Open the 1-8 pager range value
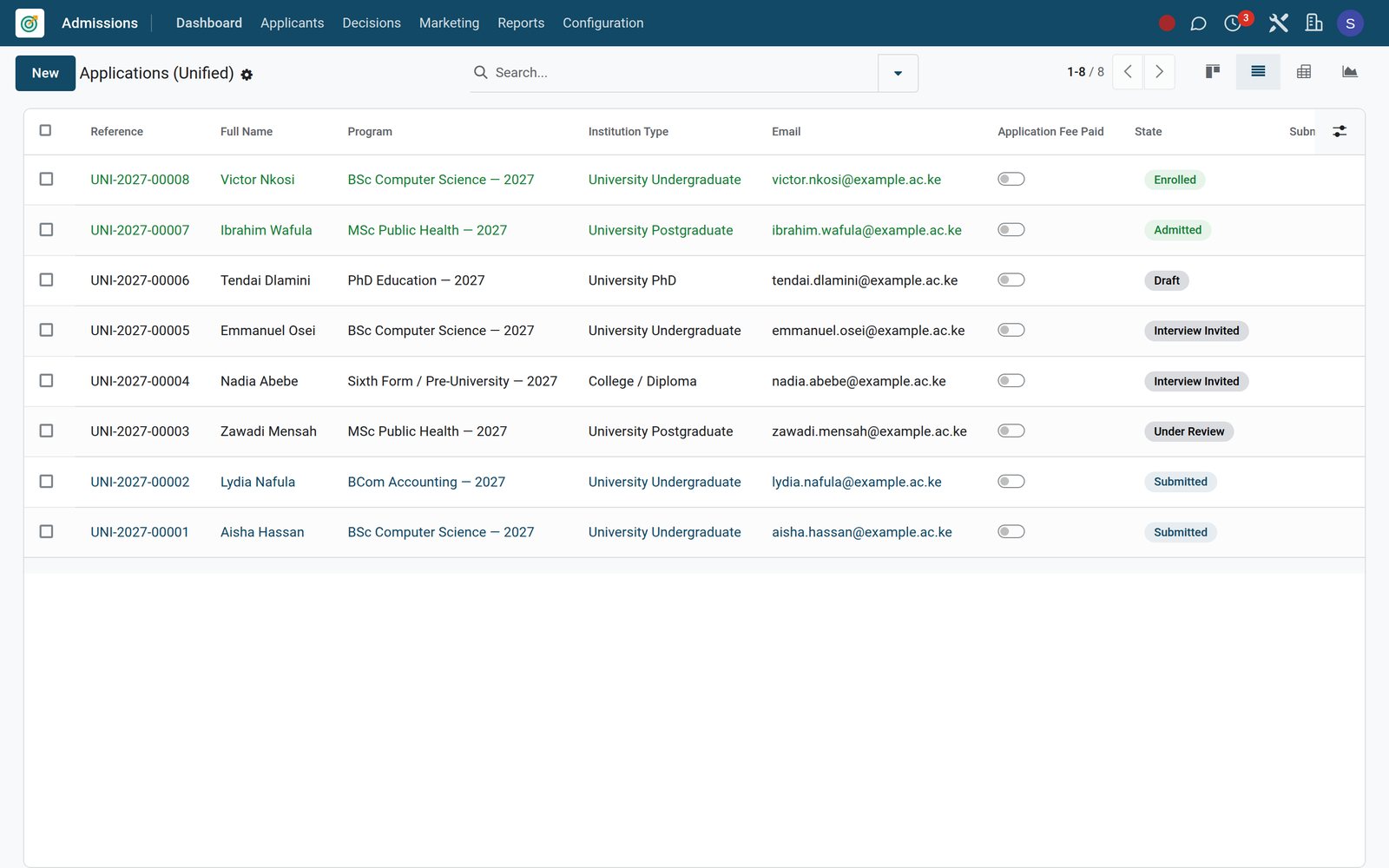This screenshot has height=868, width=1389. click(x=1076, y=72)
